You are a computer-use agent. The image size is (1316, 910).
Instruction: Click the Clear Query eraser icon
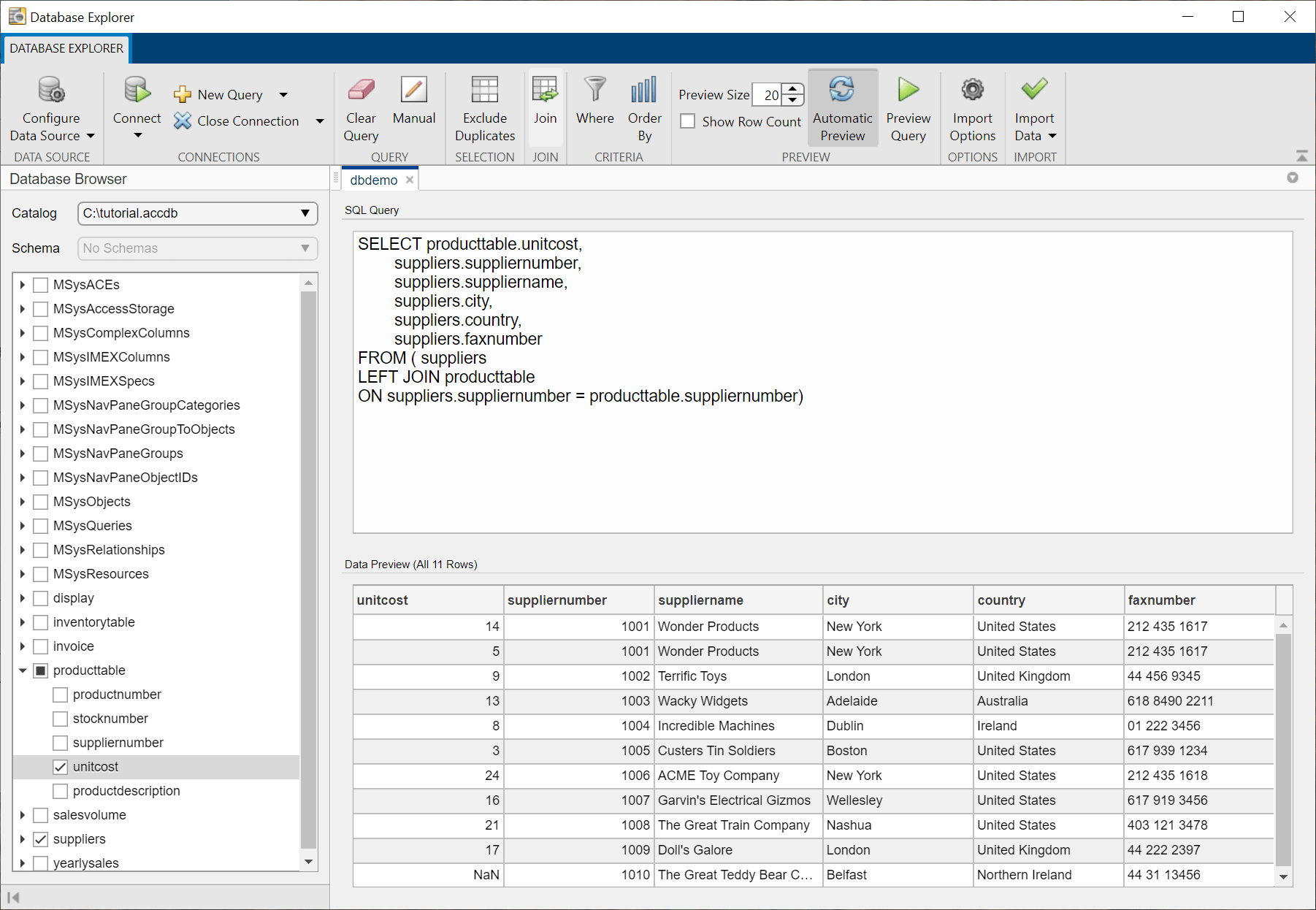361,91
